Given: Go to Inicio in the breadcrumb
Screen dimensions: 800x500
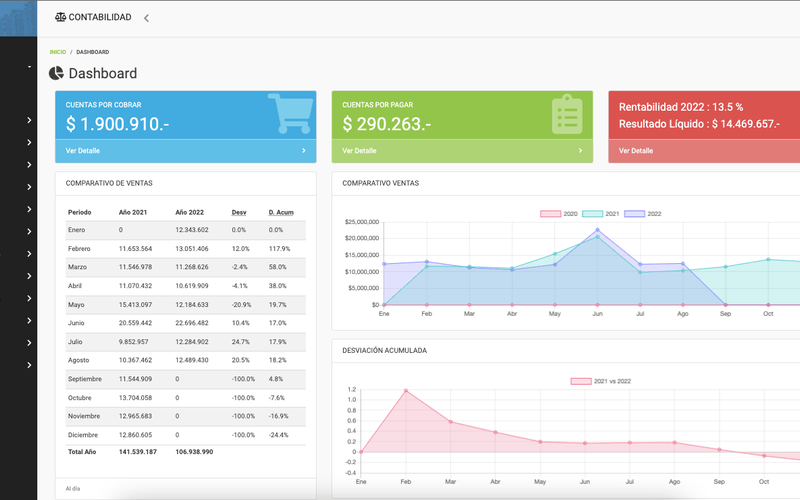Looking at the screenshot, I should [58, 52].
